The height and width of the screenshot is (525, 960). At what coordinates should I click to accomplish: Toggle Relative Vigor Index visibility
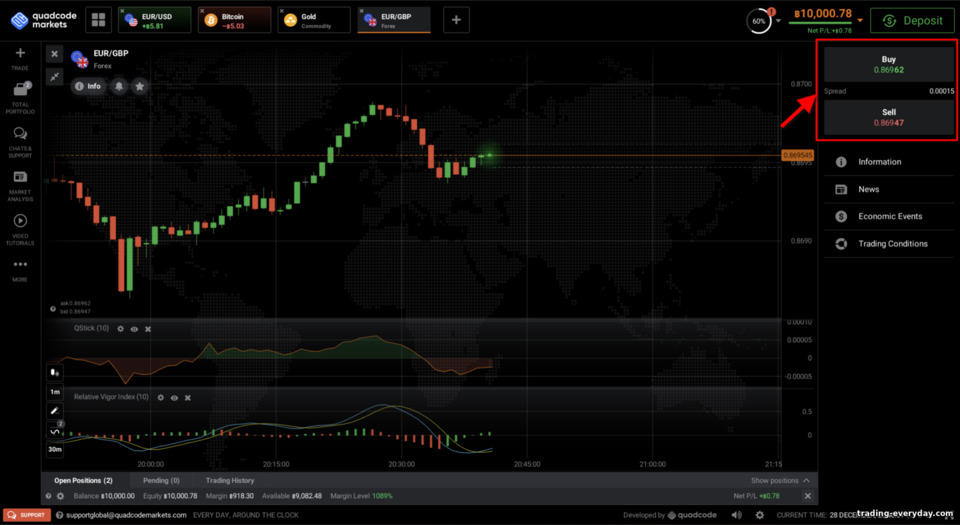coord(174,398)
